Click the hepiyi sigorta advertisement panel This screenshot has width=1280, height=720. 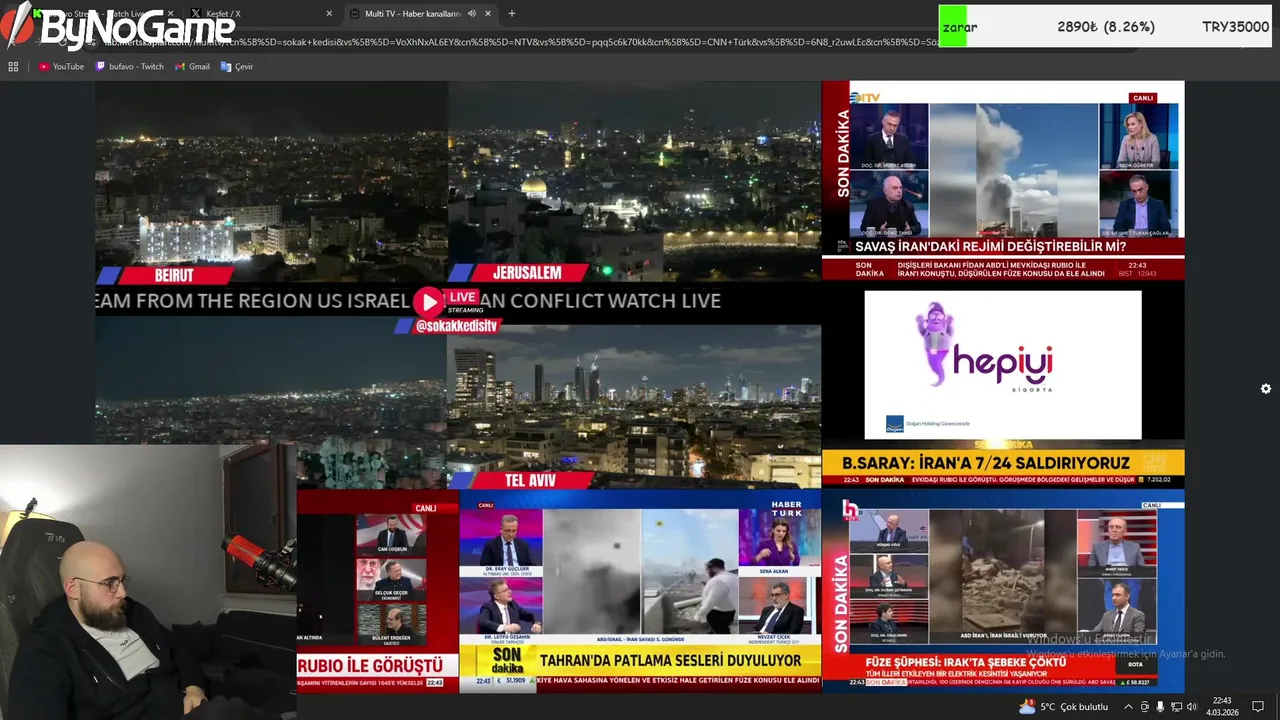pos(1003,365)
